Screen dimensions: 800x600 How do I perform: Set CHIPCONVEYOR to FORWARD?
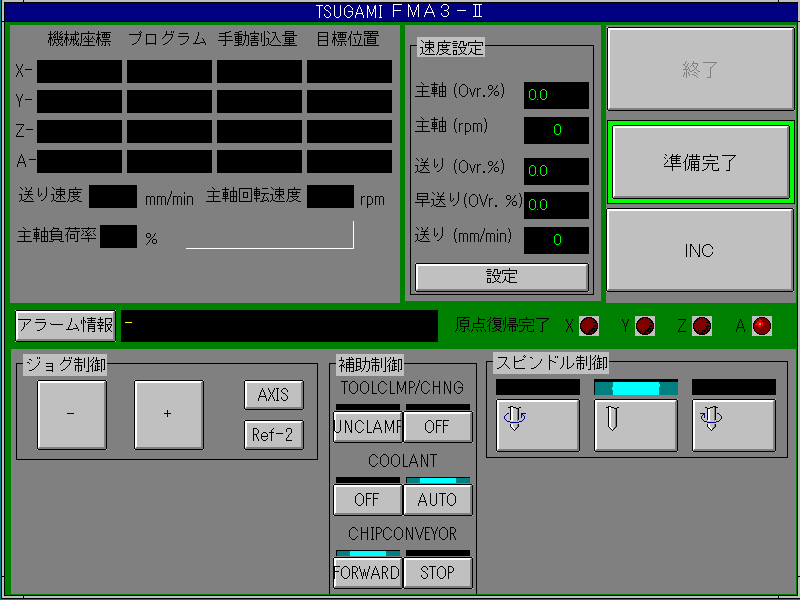tap(367, 572)
